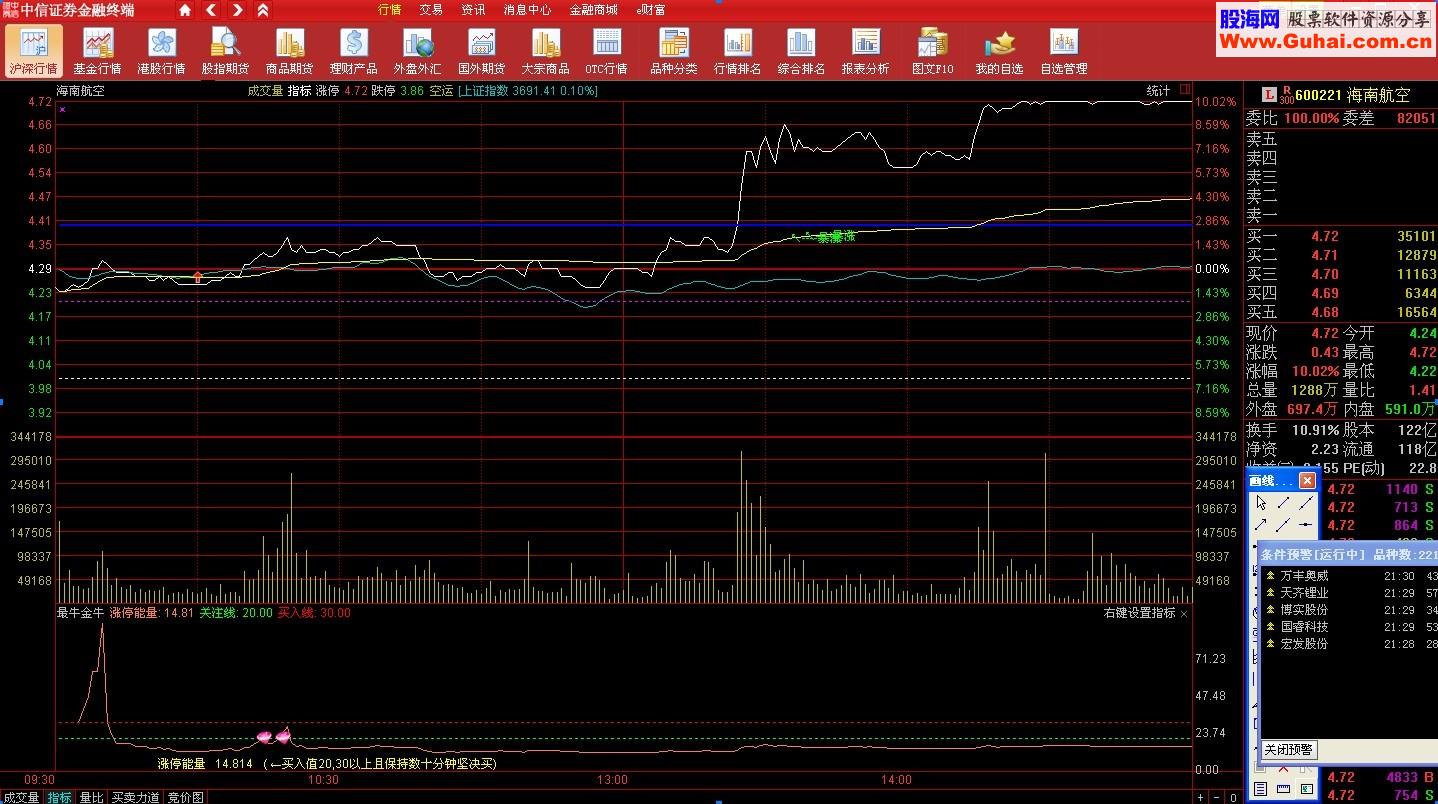Screen dimensions: 1438x804
Task: Open 图文F10 stock info
Action: click(932, 51)
